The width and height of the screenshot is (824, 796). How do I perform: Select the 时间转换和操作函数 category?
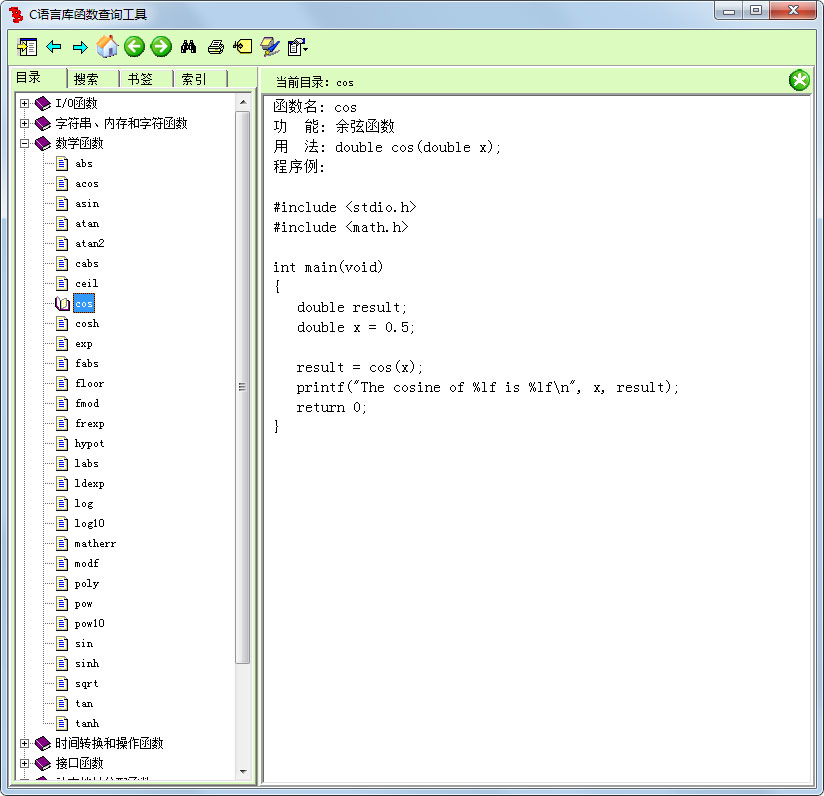(x=109, y=743)
